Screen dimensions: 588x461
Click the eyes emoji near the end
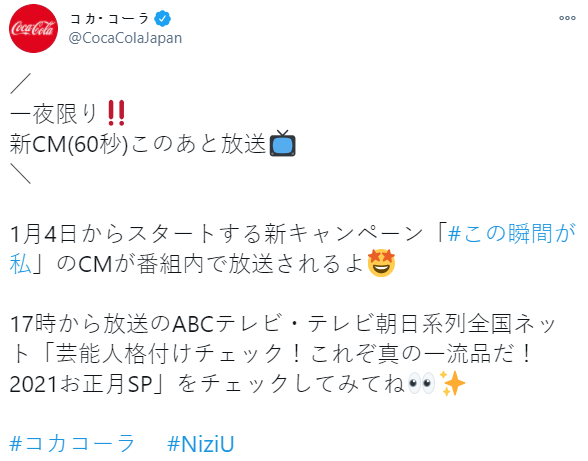click(x=422, y=384)
